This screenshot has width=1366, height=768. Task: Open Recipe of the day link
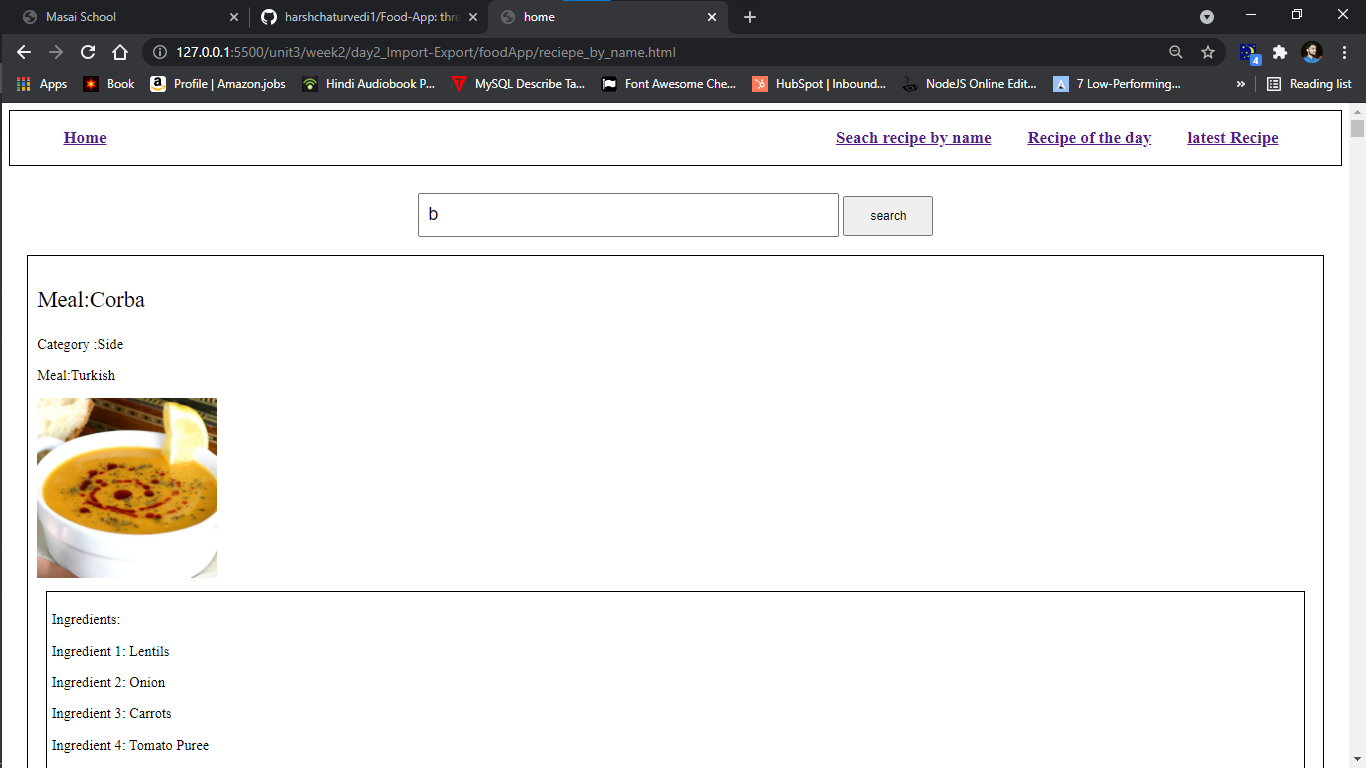tap(1089, 138)
